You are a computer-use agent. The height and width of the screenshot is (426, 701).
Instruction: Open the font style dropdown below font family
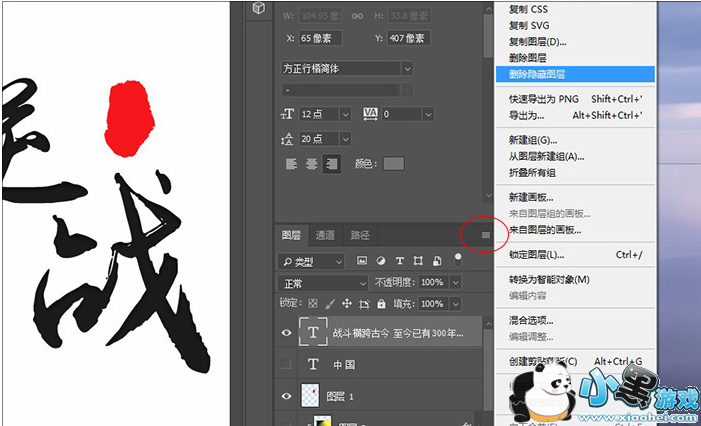(407, 90)
